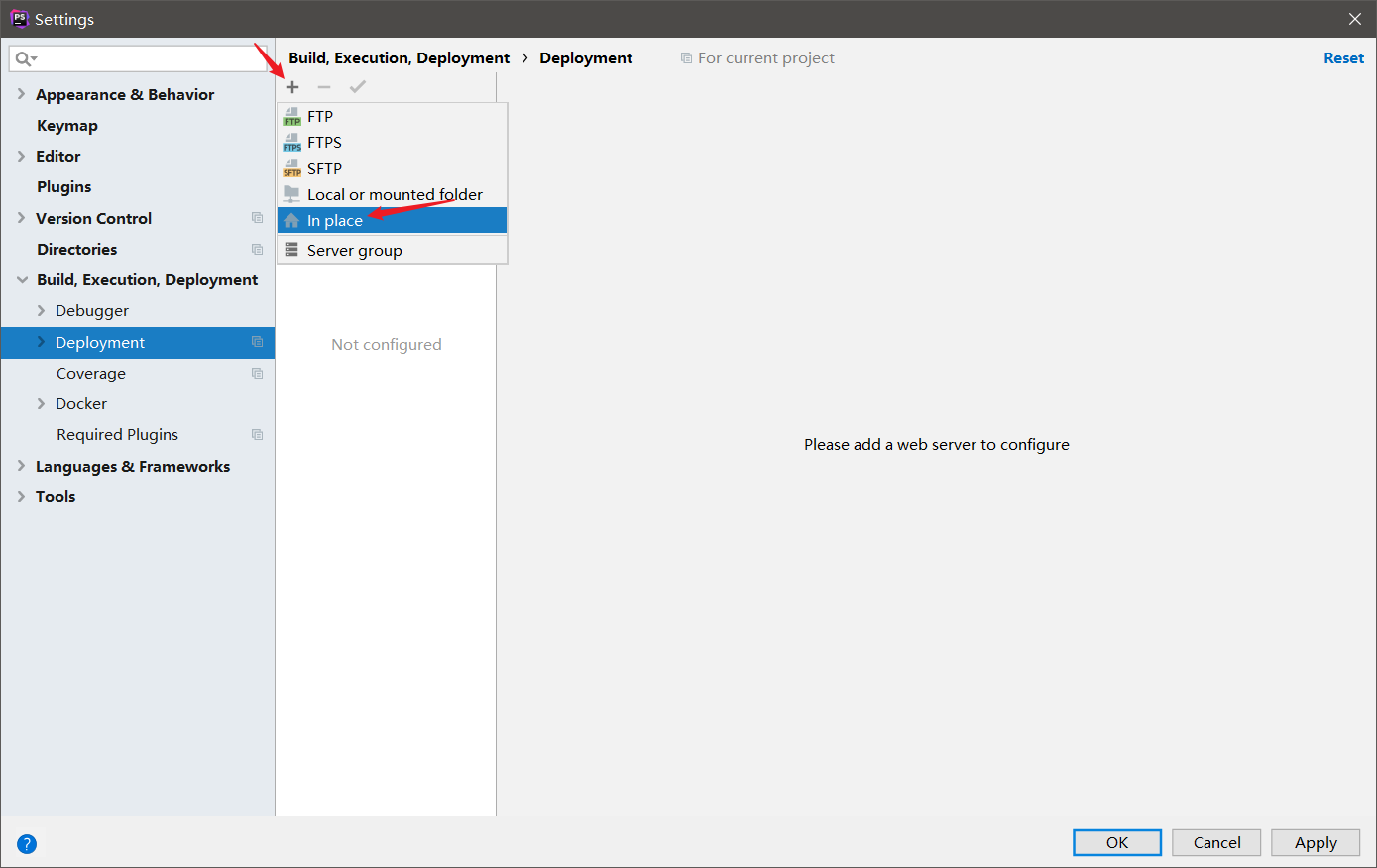Image resolution: width=1377 pixels, height=868 pixels.
Task: Open the Keymap settings page
Action: pos(67,125)
